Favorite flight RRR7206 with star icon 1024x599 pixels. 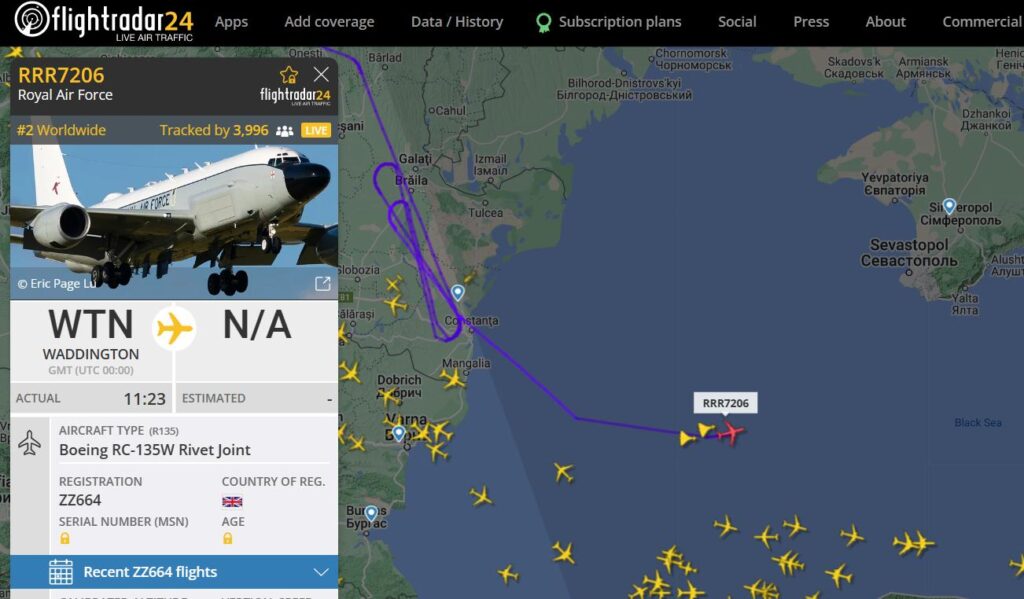(x=289, y=74)
